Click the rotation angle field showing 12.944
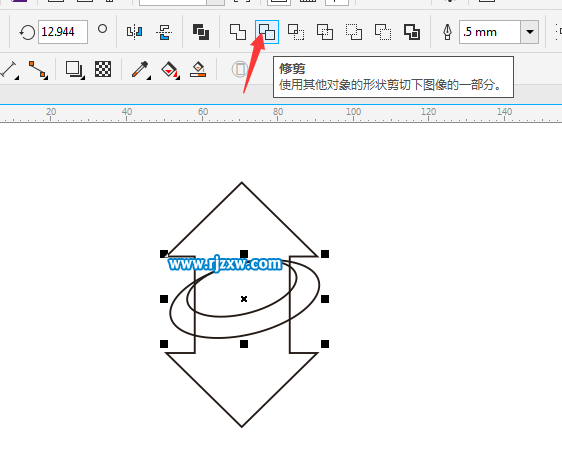Viewport: 562px width, 461px height. tap(63, 32)
